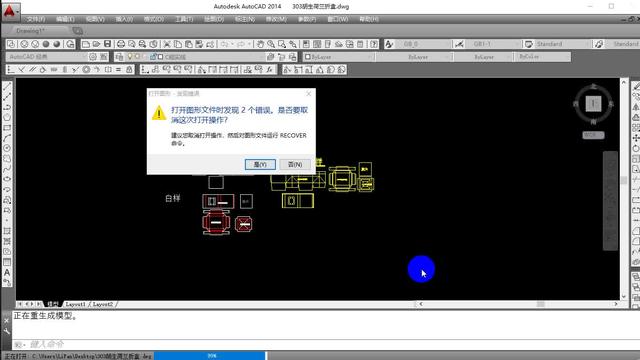
Task: Click the Copy toolbar icon
Action: tap(178, 44)
